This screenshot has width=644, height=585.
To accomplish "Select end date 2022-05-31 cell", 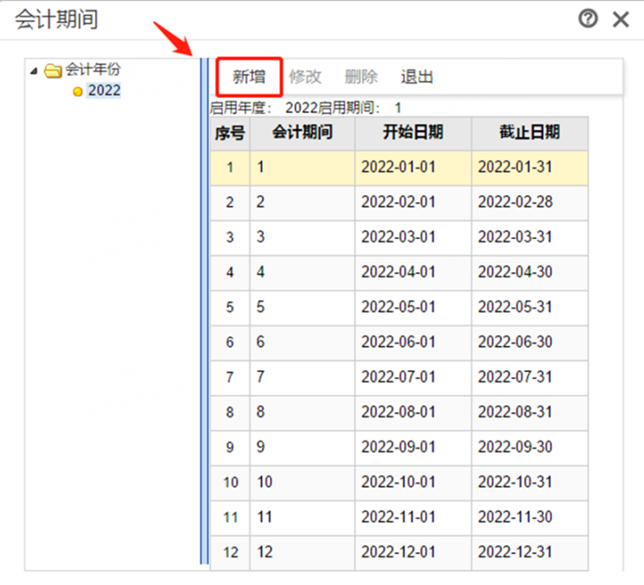I will pyautogui.click(x=530, y=307).
